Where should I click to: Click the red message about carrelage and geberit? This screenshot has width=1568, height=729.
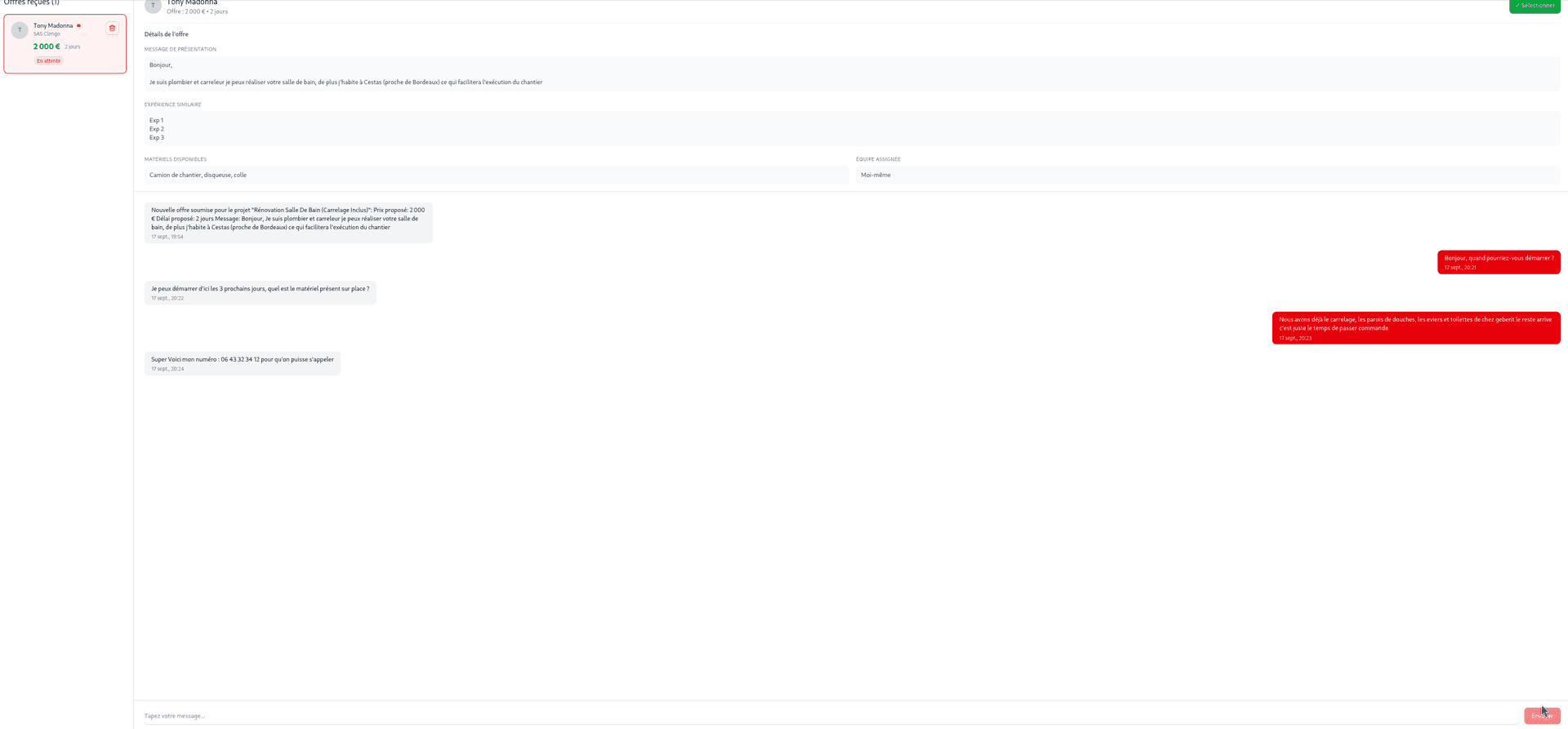[x=1415, y=328]
